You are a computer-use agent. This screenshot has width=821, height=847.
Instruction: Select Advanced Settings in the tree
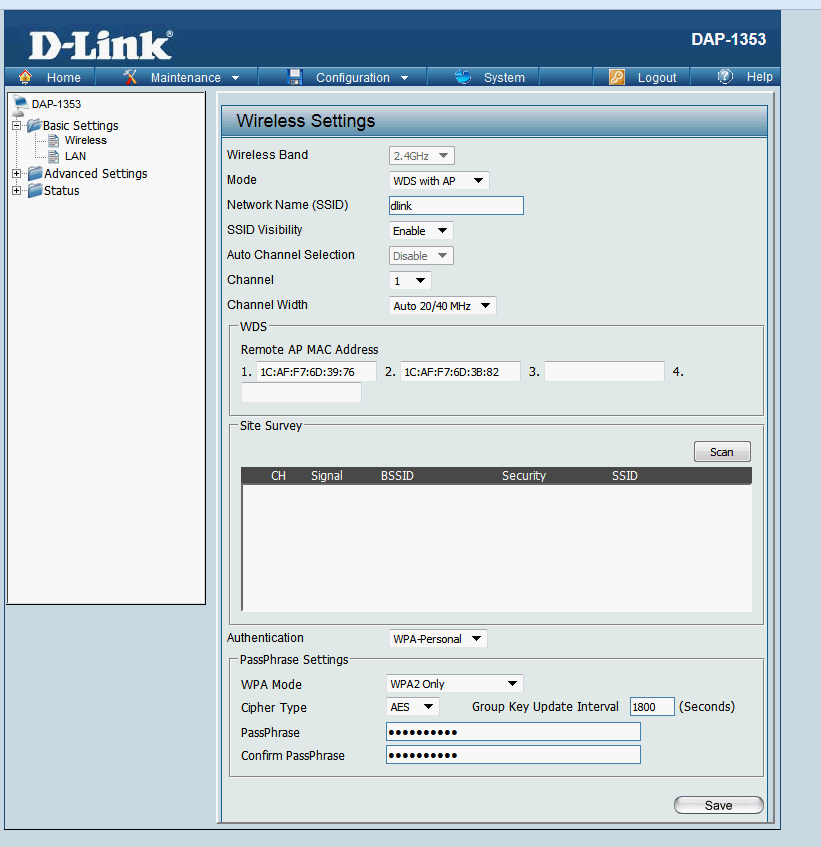(x=96, y=173)
